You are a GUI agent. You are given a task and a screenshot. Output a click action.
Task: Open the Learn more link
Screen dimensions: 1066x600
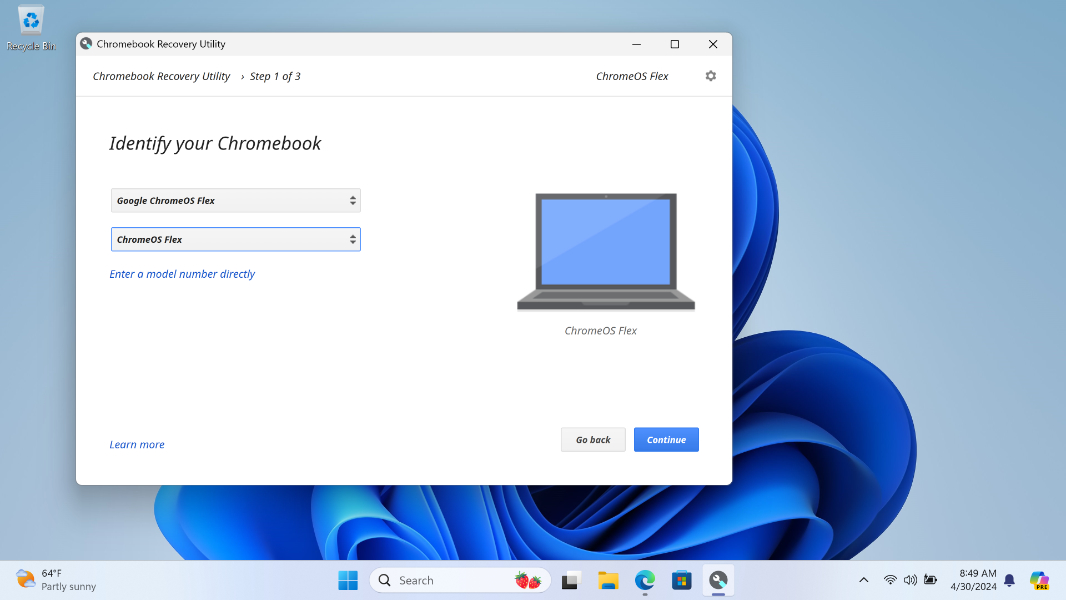pyautogui.click(x=137, y=445)
